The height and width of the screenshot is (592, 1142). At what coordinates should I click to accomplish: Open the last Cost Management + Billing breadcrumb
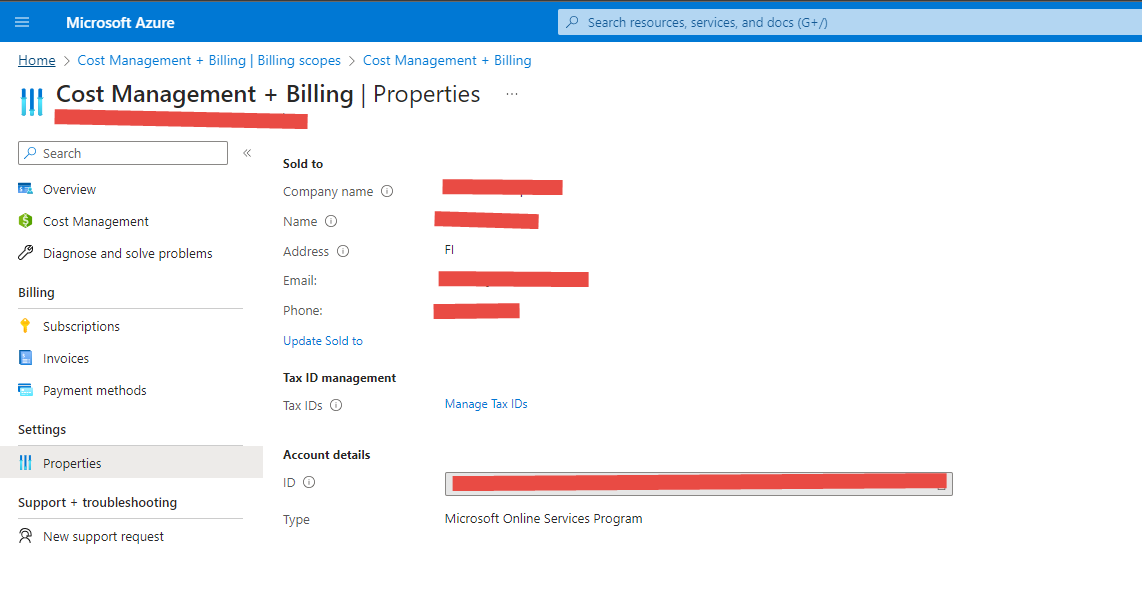tap(447, 60)
